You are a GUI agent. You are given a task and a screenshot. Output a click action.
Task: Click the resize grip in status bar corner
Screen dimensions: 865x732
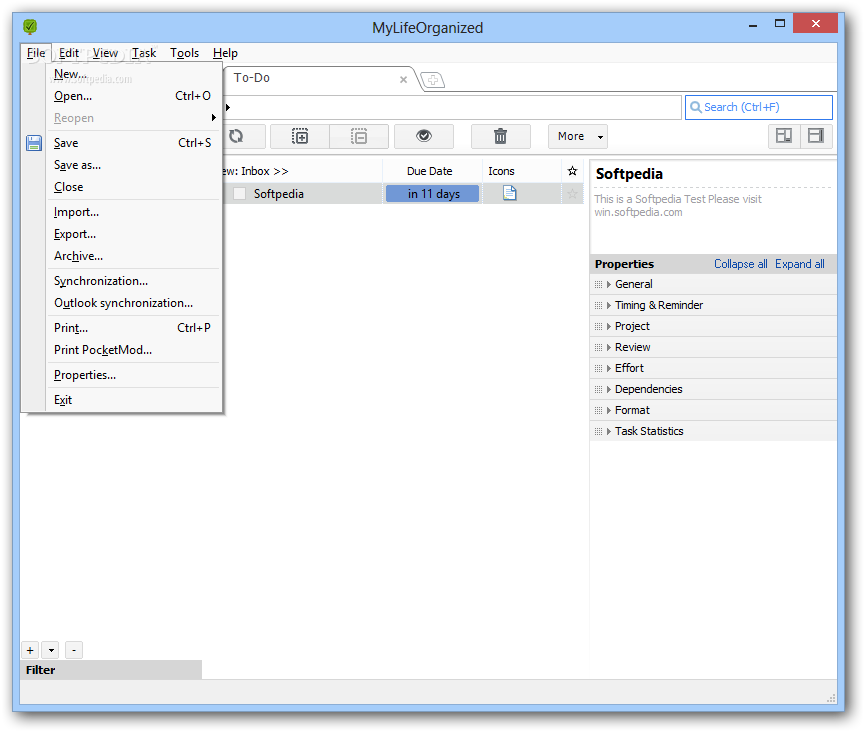(x=830, y=698)
